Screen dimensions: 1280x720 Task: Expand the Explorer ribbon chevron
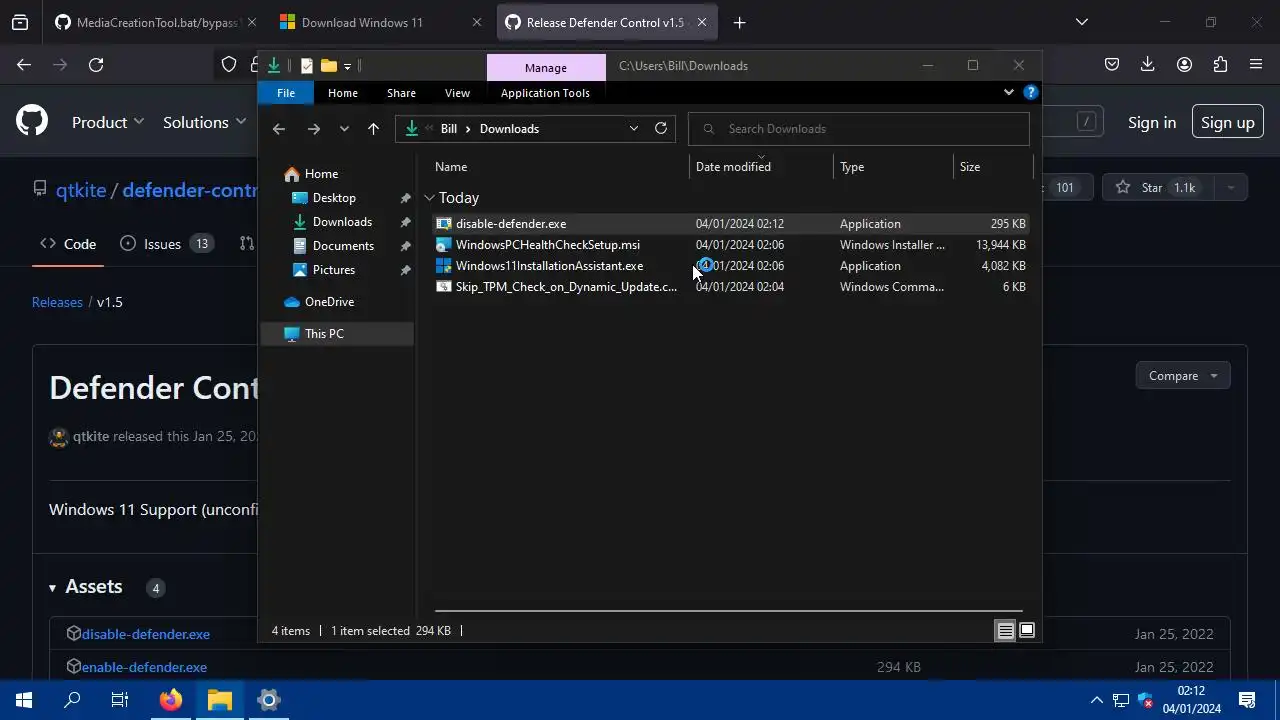pos(1008,92)
